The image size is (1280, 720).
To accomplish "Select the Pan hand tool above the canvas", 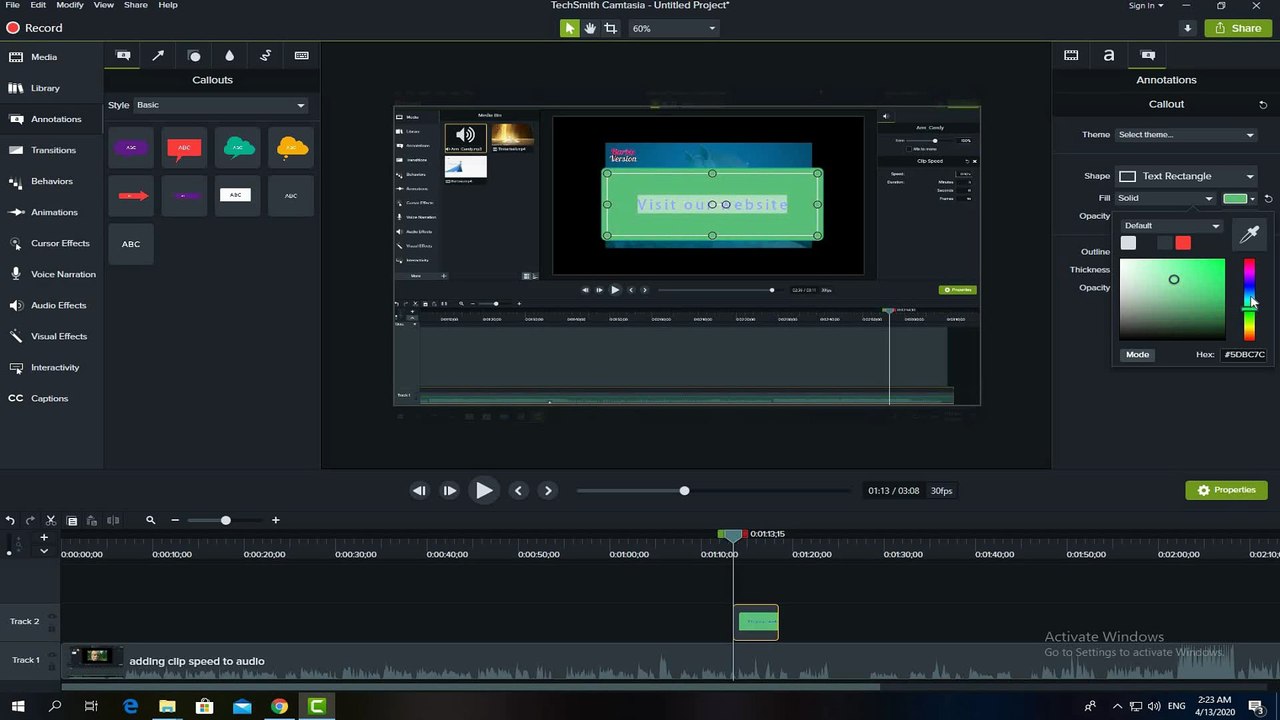I will point(590,28).
